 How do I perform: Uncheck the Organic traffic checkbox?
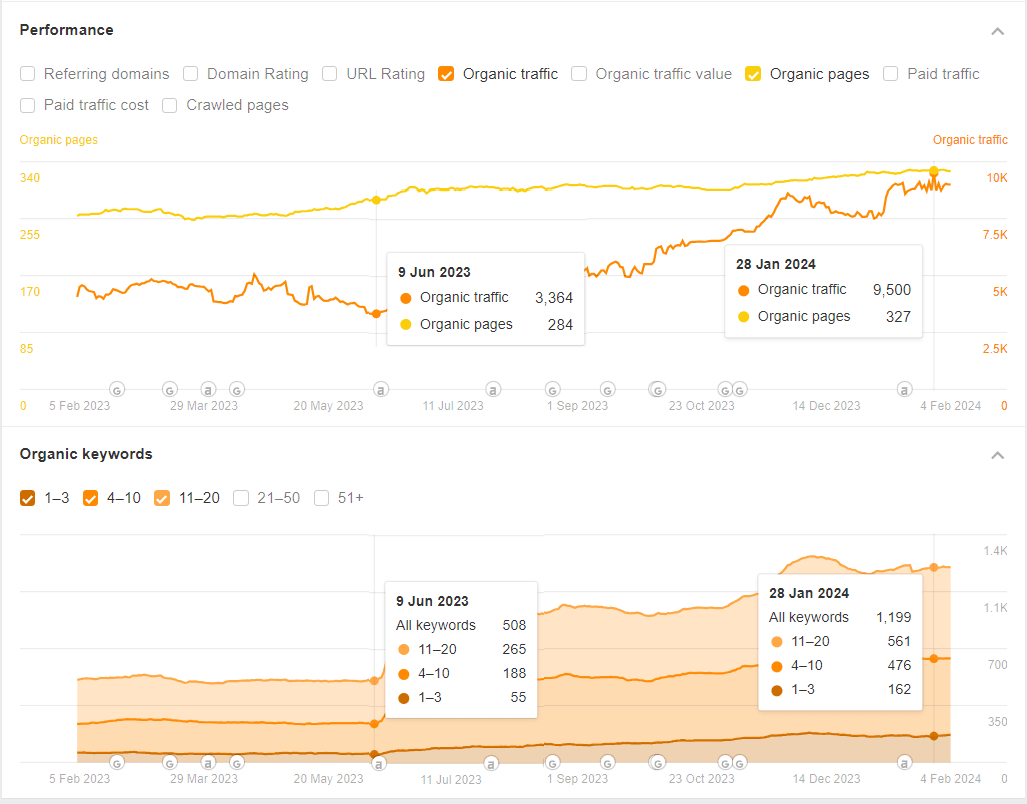(447, 74)
